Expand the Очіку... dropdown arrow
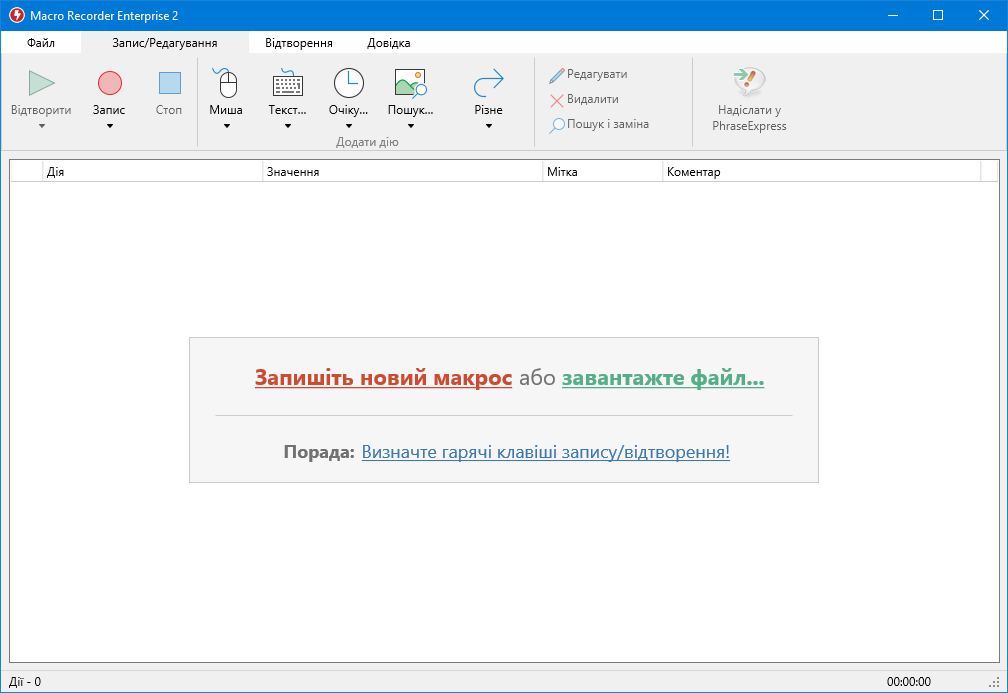Screen dimensions: 1008x693 (348, 126)
